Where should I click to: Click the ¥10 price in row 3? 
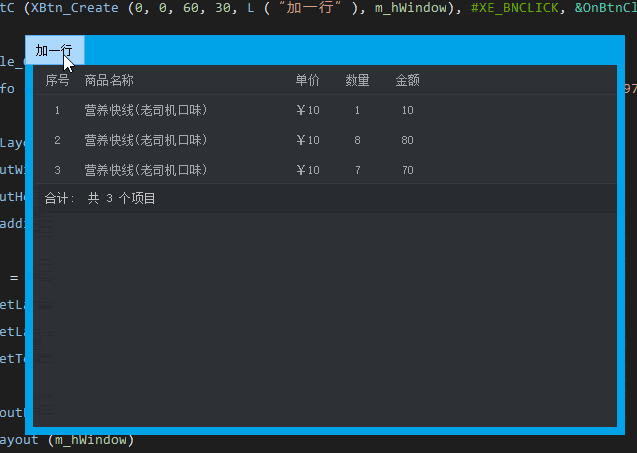308,170
